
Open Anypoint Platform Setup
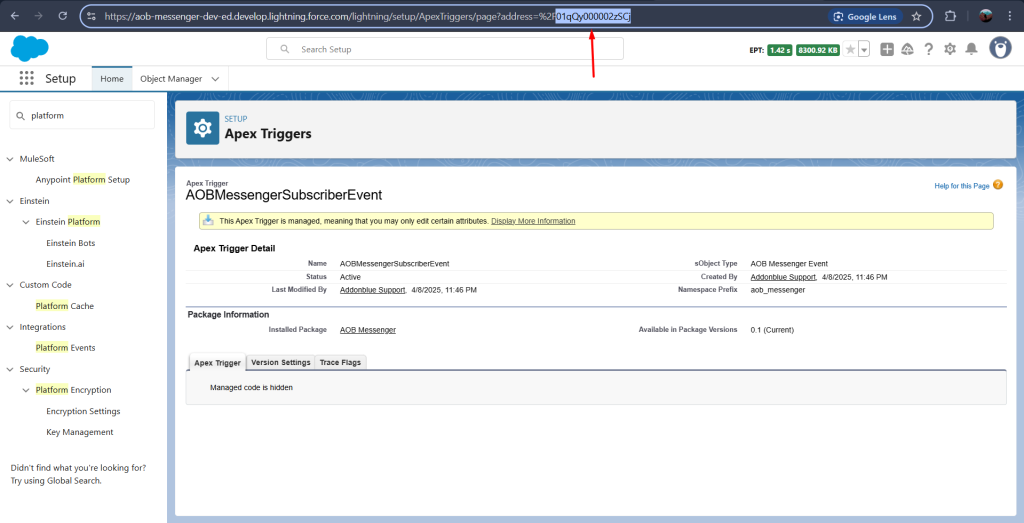pos(82,180)
